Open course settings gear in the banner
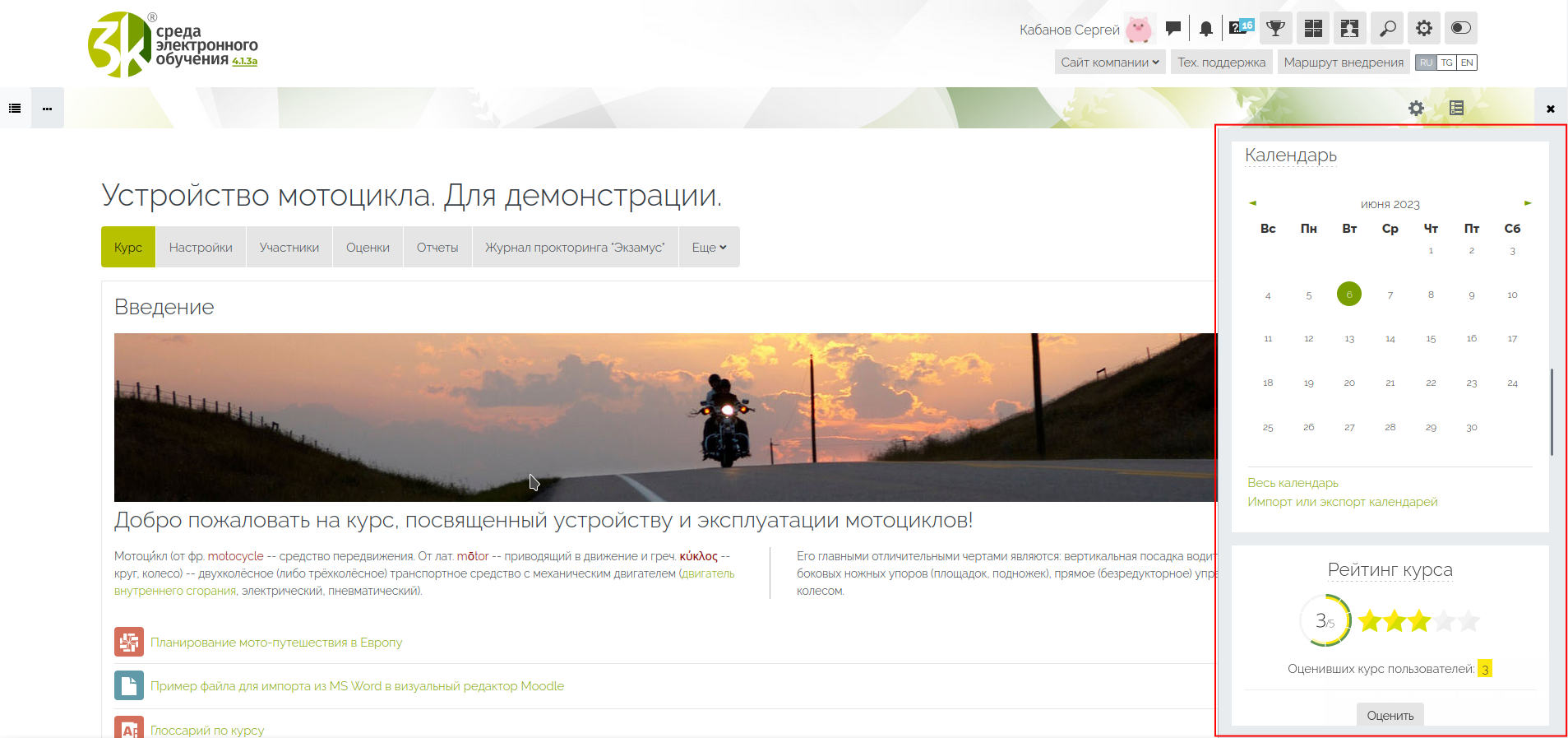The width and height of the screenshot is (1568, 738). (1416, 108)
